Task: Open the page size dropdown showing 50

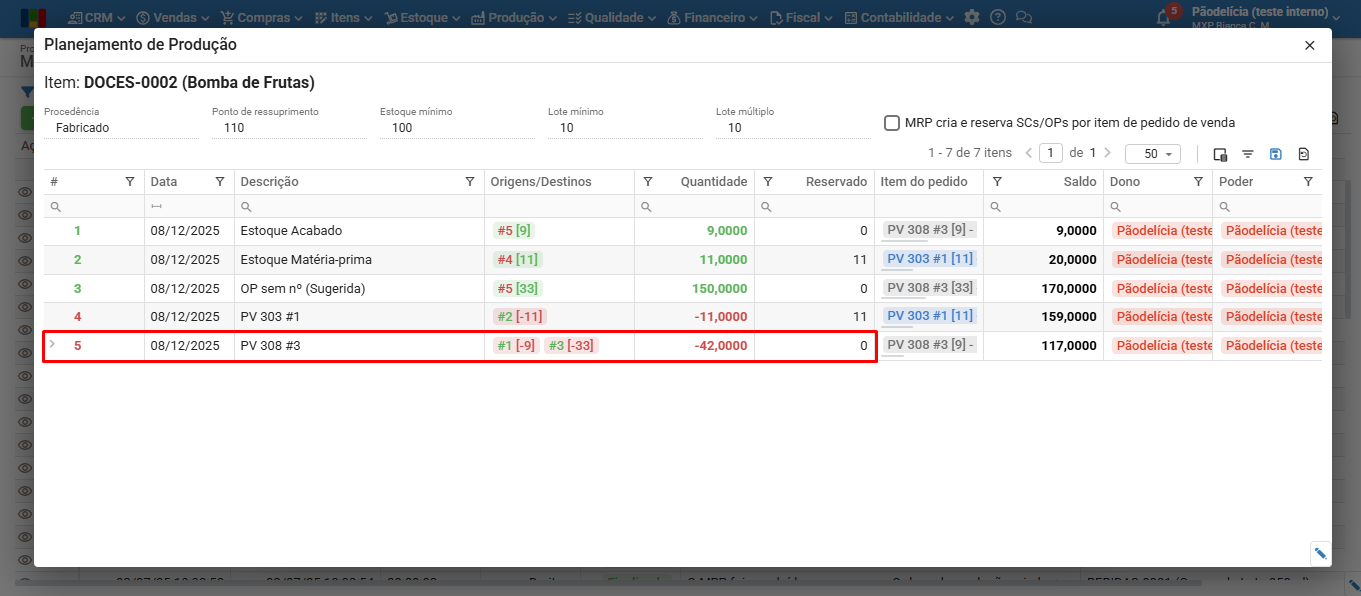Action: click(x=1152, y=154)
